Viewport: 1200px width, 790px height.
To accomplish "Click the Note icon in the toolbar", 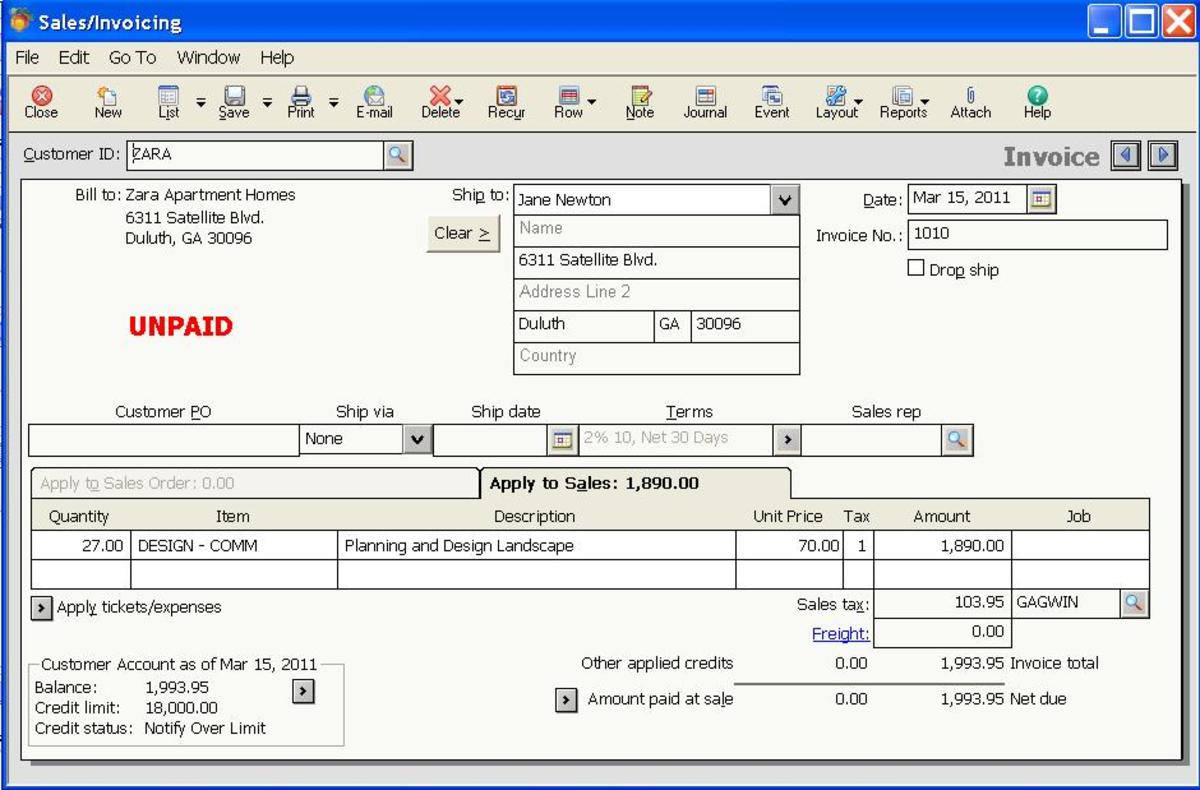I will click(638, 100).
